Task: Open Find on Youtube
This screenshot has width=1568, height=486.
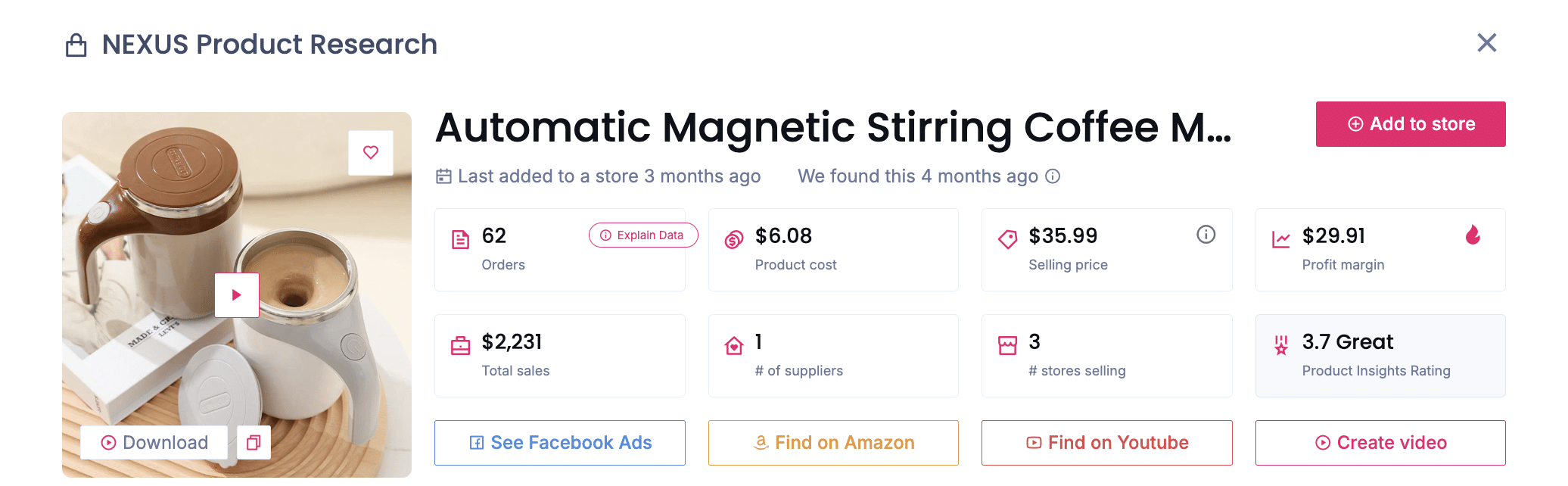Action: point(1106,443)
